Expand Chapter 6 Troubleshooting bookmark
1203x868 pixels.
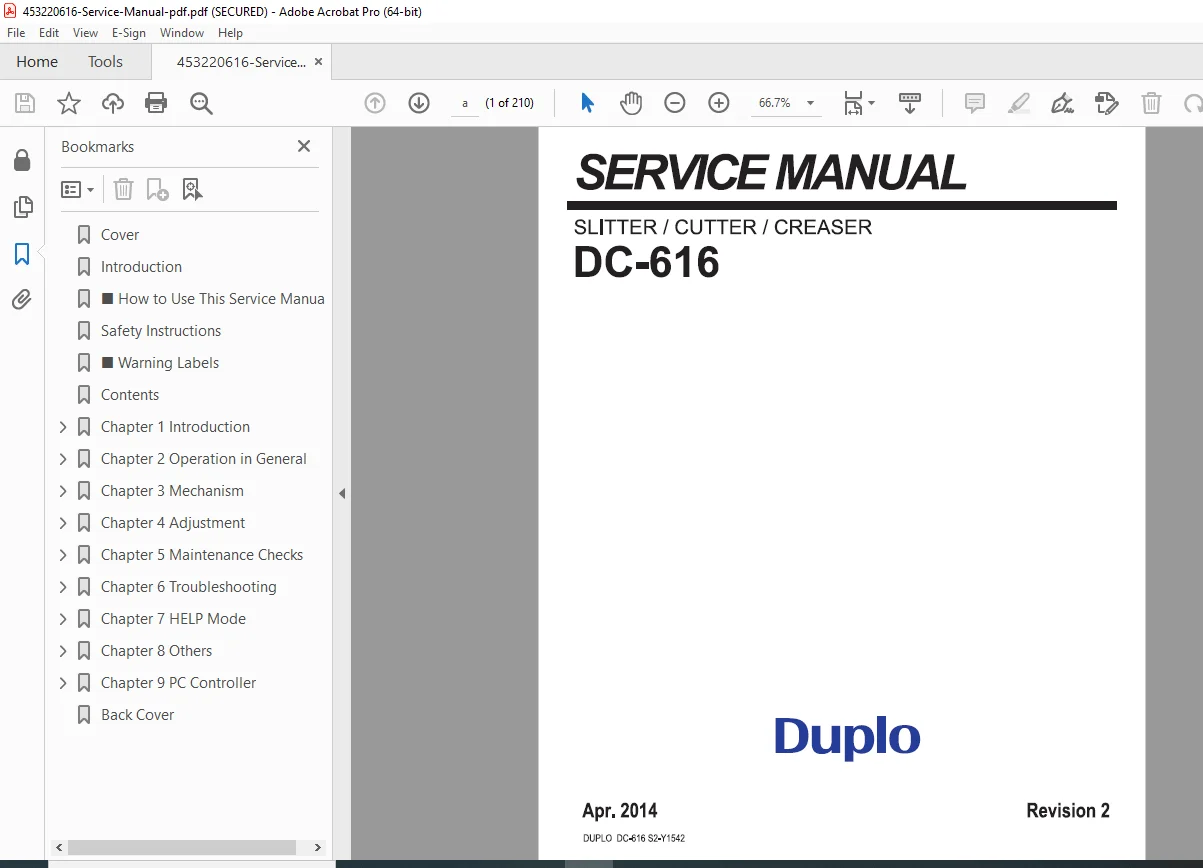(x=63, y=587)
